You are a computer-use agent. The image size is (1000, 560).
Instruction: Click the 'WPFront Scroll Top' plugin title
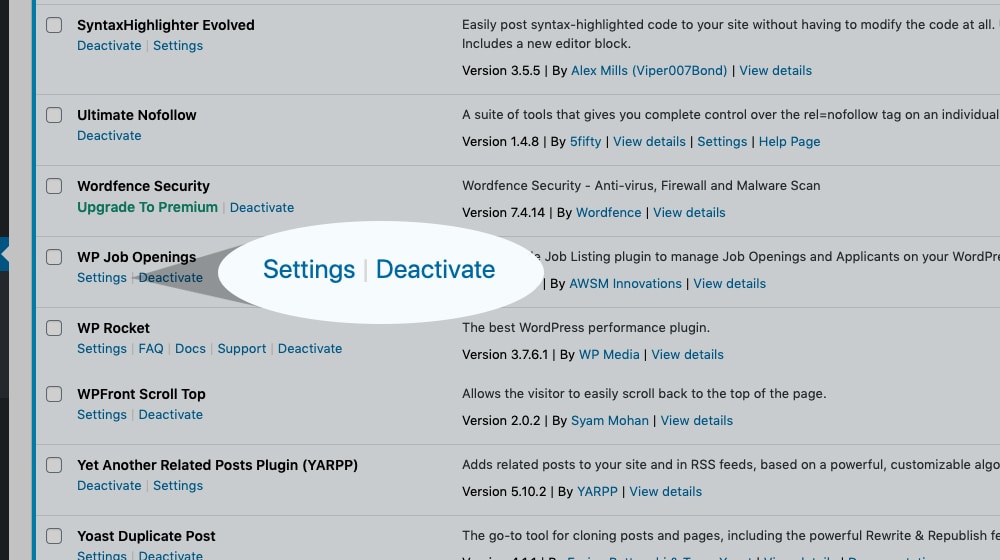[142, 394]
